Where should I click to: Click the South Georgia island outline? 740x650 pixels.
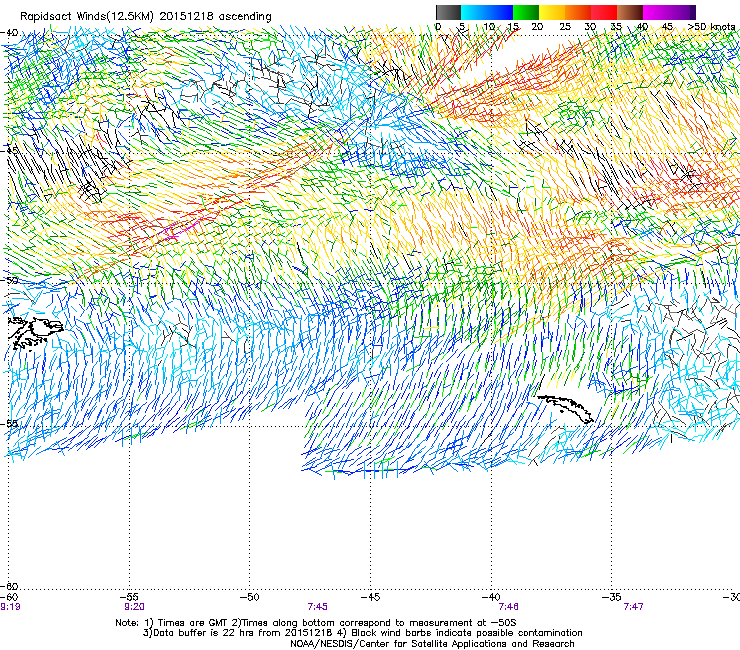click(565, 408)
